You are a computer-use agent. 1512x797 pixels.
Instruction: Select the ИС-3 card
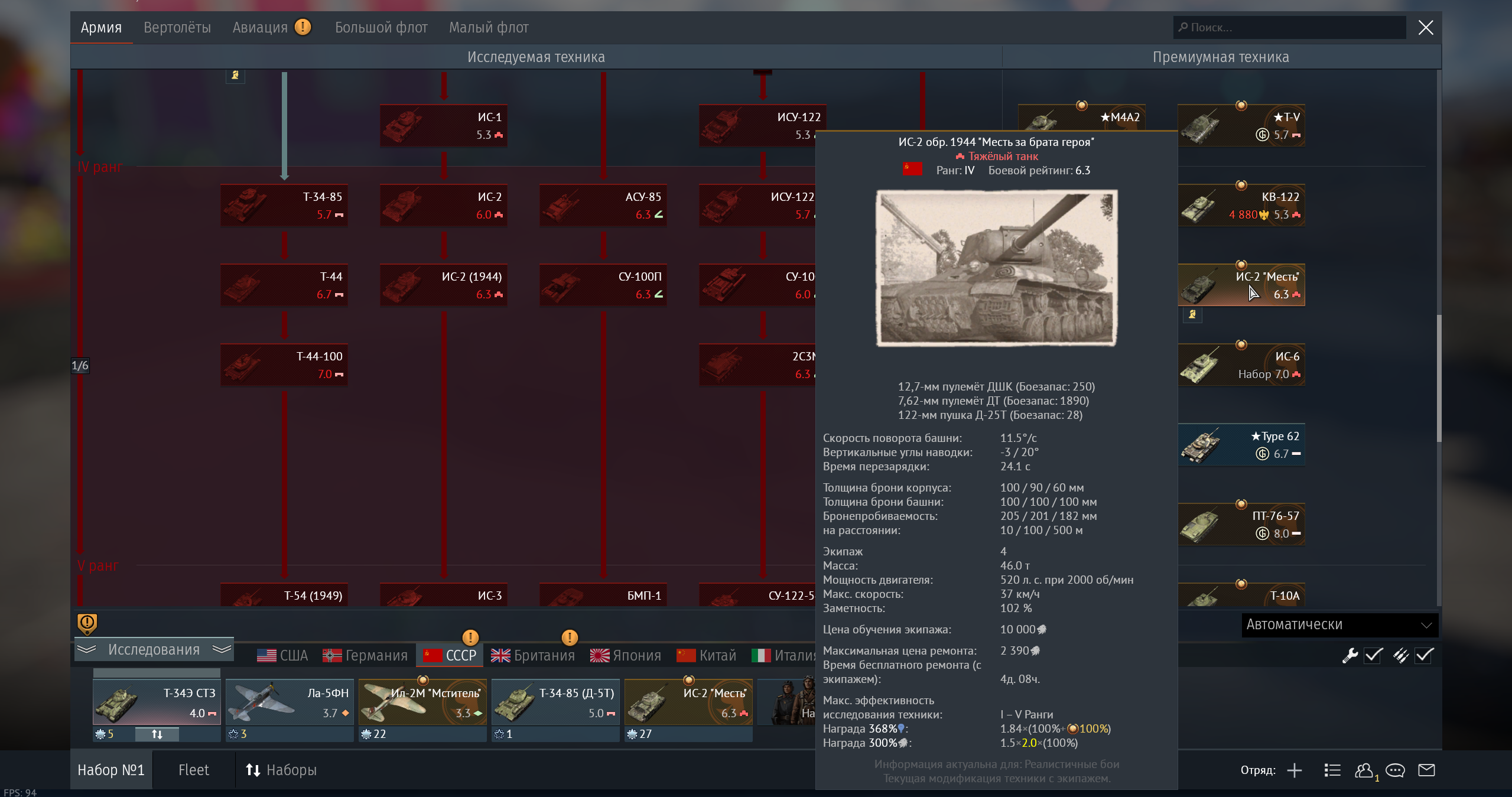[444, 594]
